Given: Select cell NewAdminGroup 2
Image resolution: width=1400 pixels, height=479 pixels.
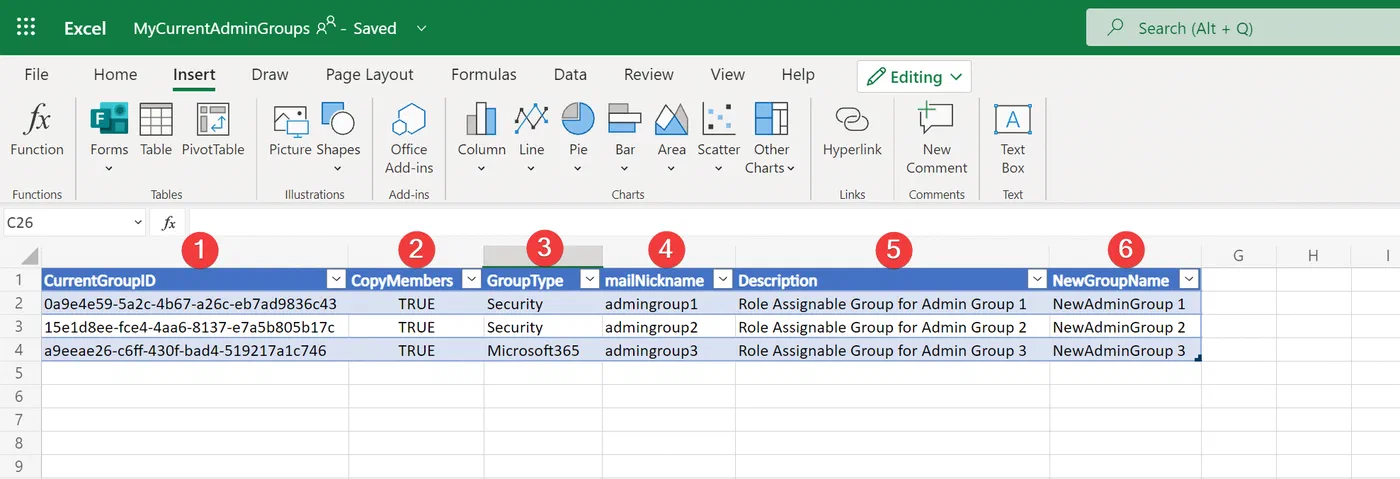Looking at the screenshot, I should pos(1126,327).
